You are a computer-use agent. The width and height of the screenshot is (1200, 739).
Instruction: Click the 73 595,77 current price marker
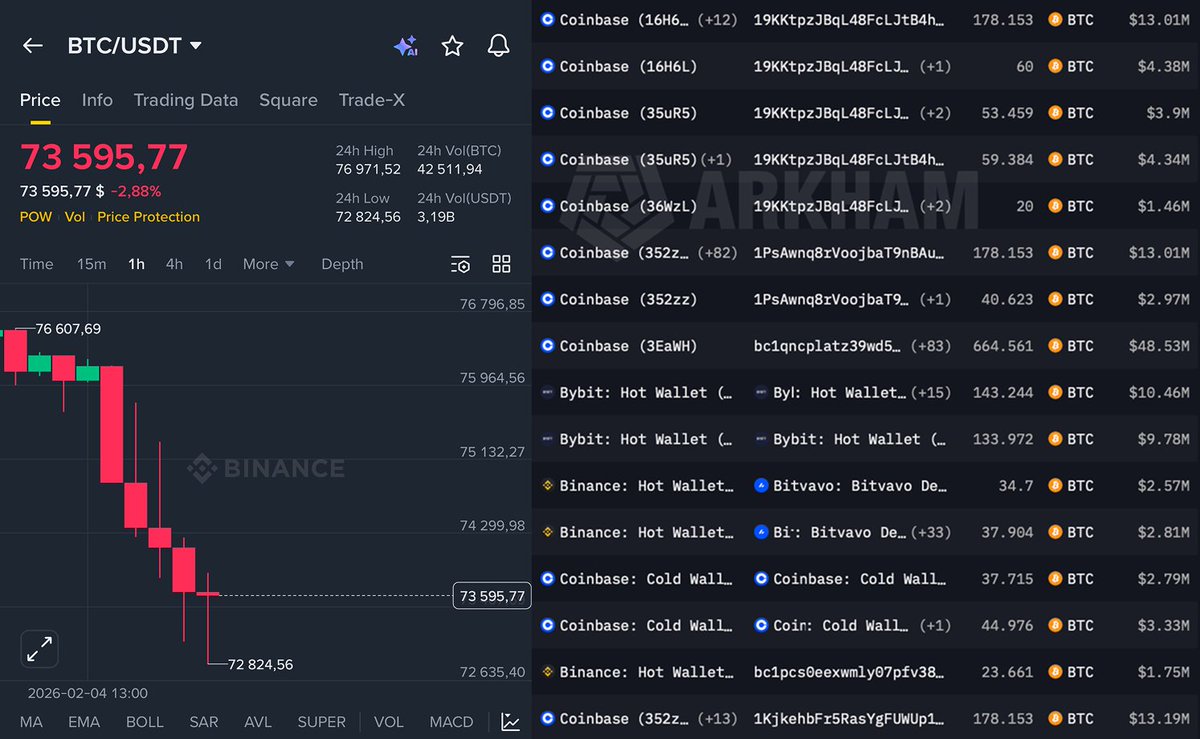point(492,596)
